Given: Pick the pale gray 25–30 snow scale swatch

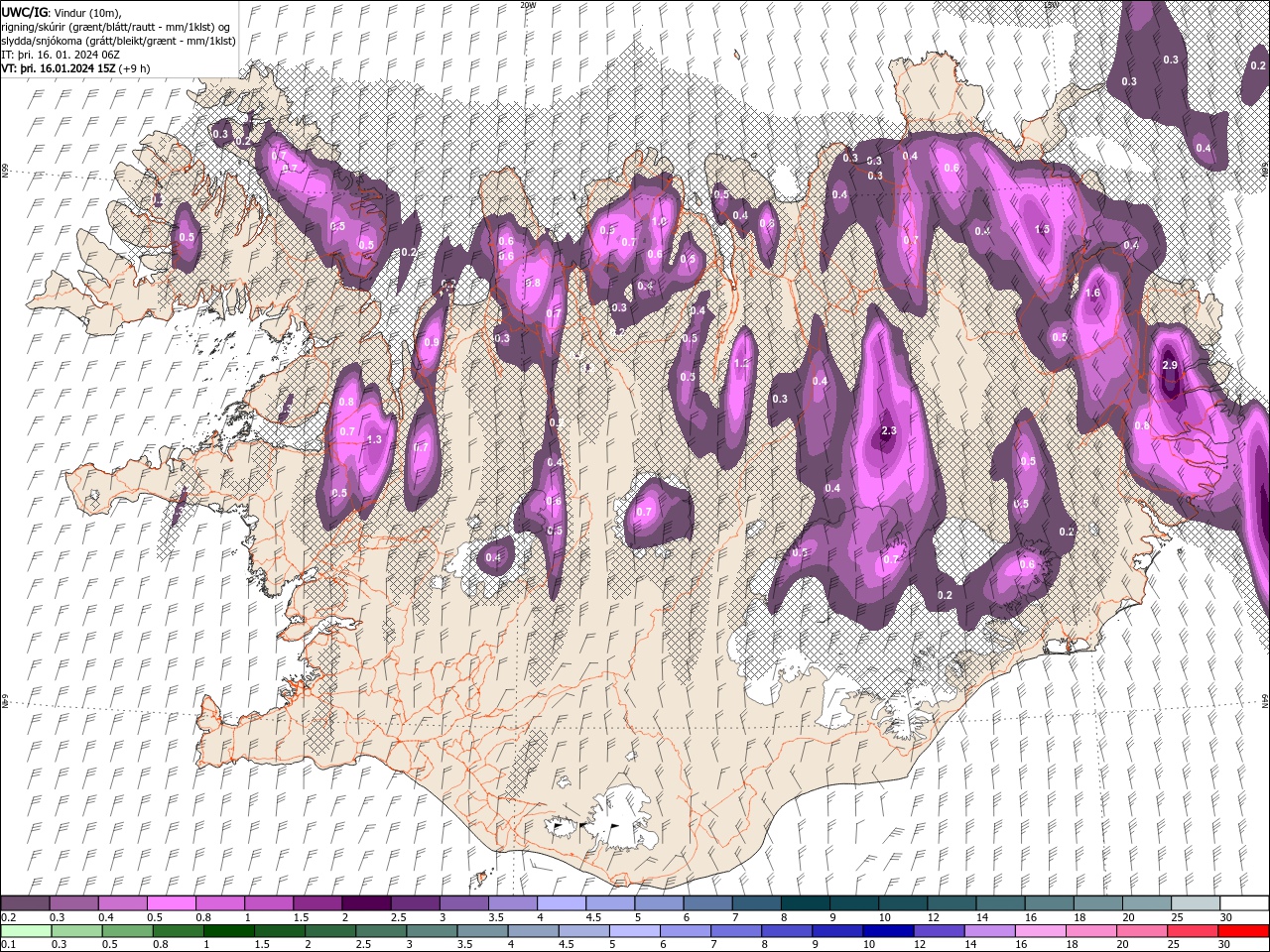Looking at the screenshot, I should click(x=1196, y=902).
